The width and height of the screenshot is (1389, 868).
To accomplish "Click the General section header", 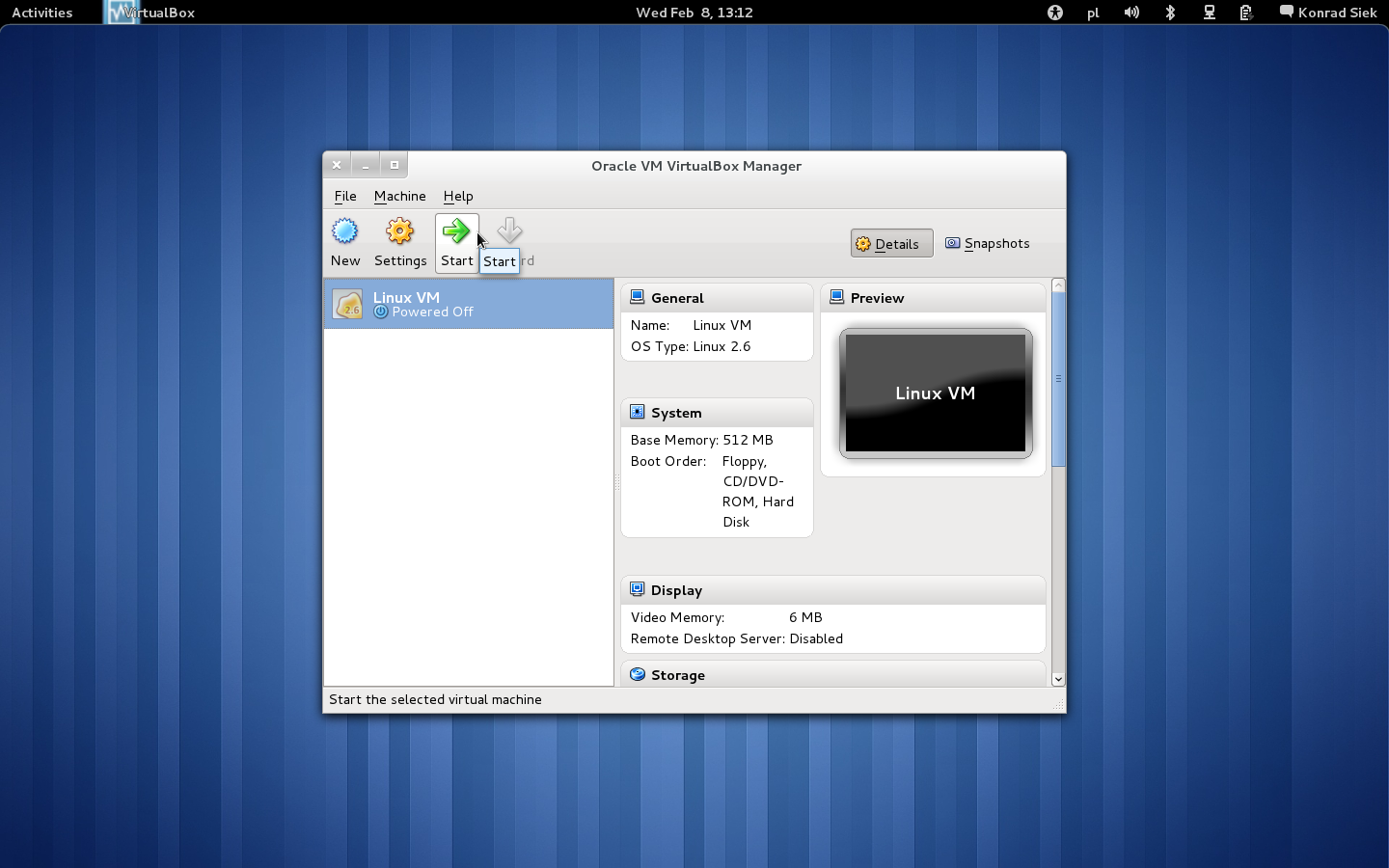I will point(717,298).
